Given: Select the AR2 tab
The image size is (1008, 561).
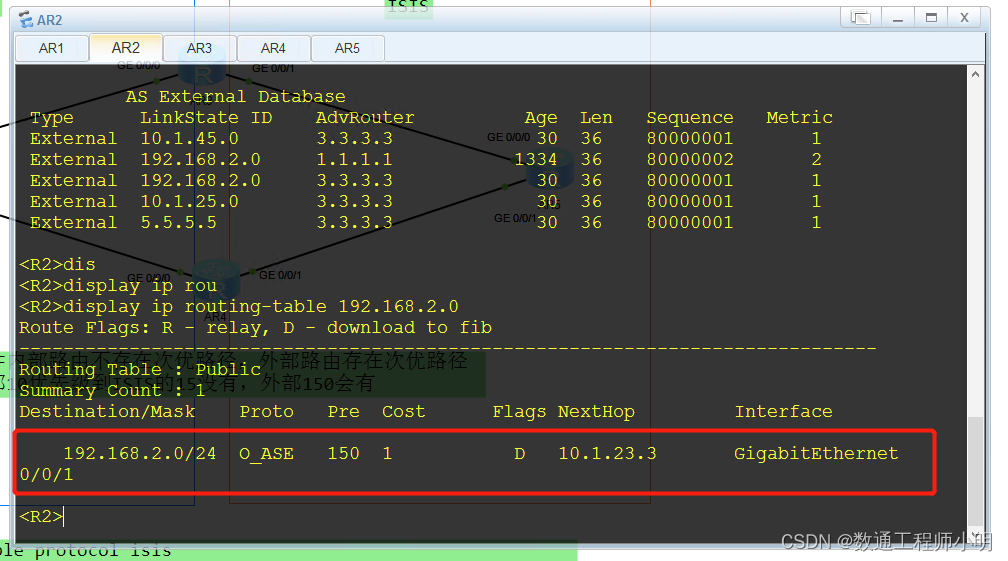Looking at the screenshot, I should click(125, 48).
